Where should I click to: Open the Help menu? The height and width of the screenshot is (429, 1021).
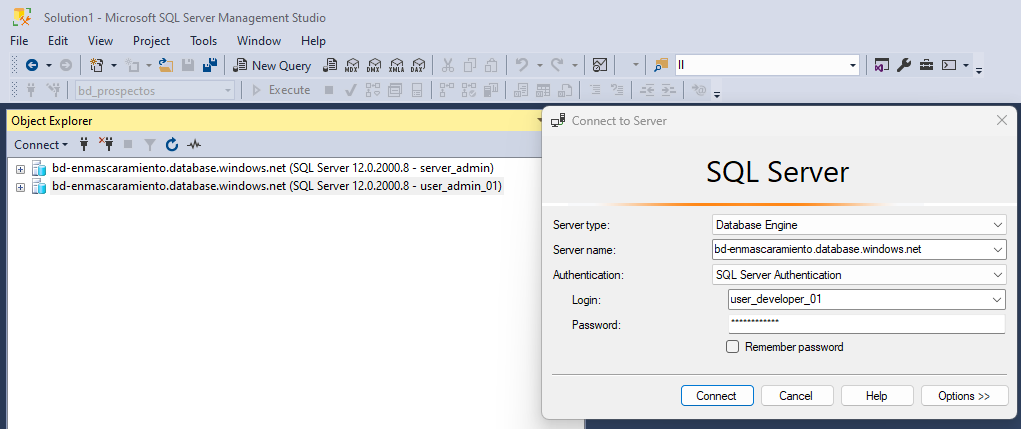(313, 41)
